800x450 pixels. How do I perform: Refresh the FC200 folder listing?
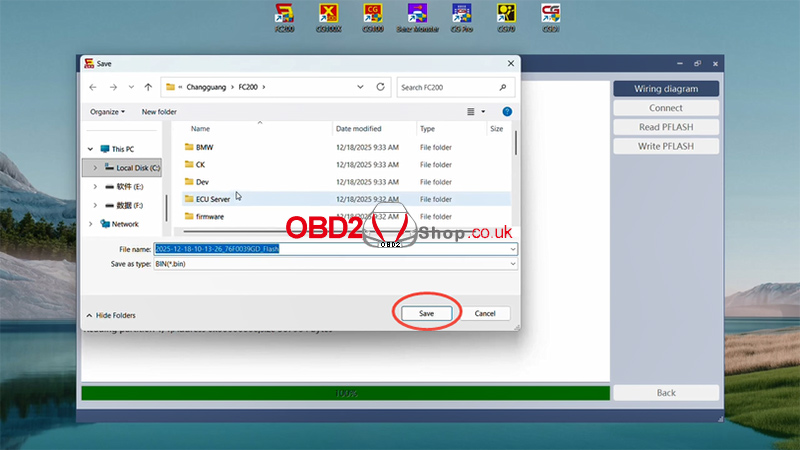(381, 87)
